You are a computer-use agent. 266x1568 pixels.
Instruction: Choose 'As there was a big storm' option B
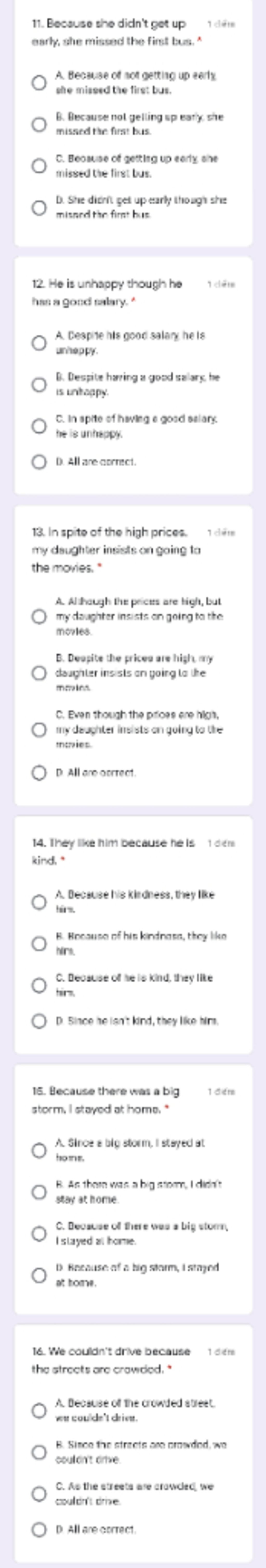point(39,1192)
